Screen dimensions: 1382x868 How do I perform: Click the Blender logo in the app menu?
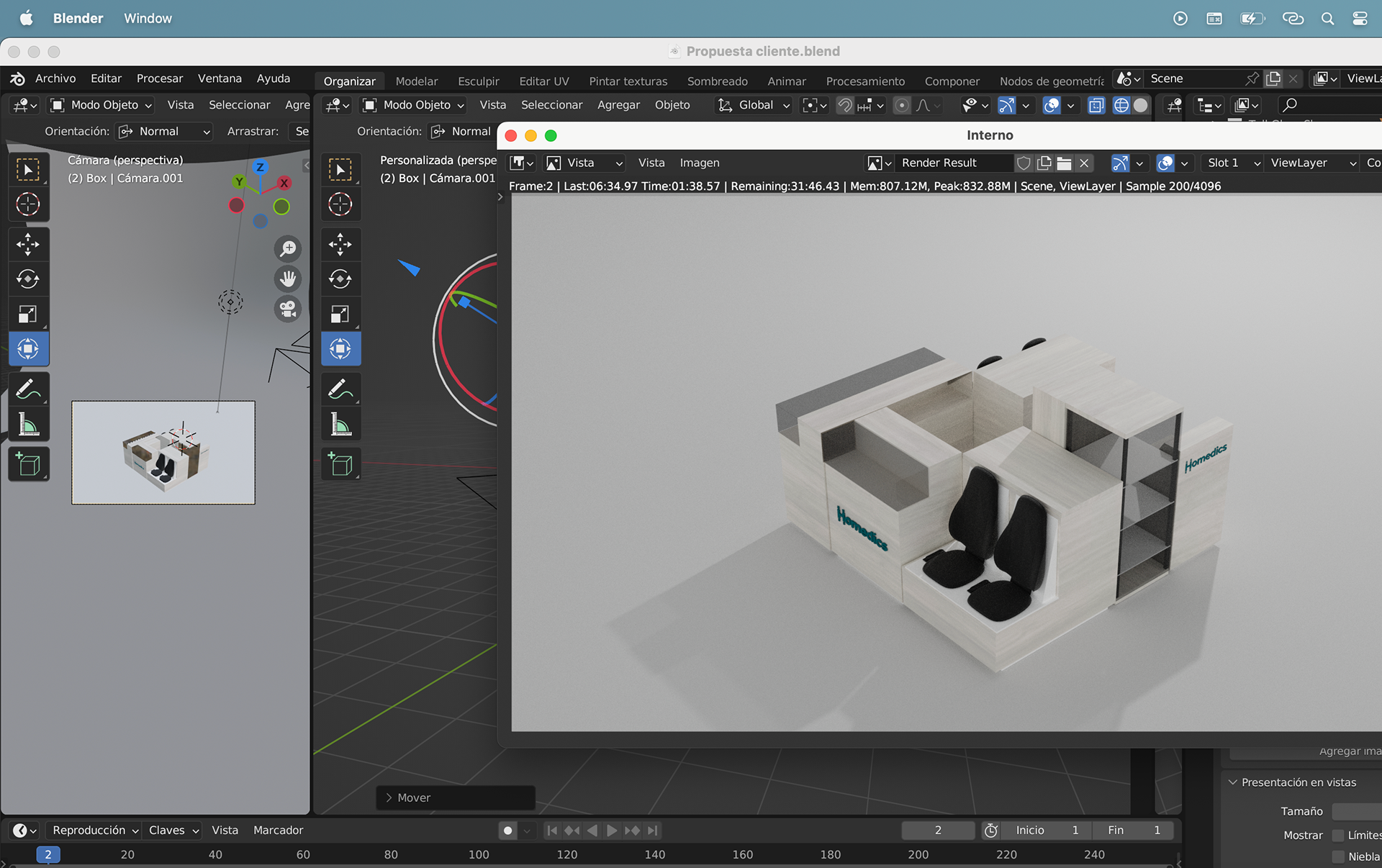coord(18,78)
